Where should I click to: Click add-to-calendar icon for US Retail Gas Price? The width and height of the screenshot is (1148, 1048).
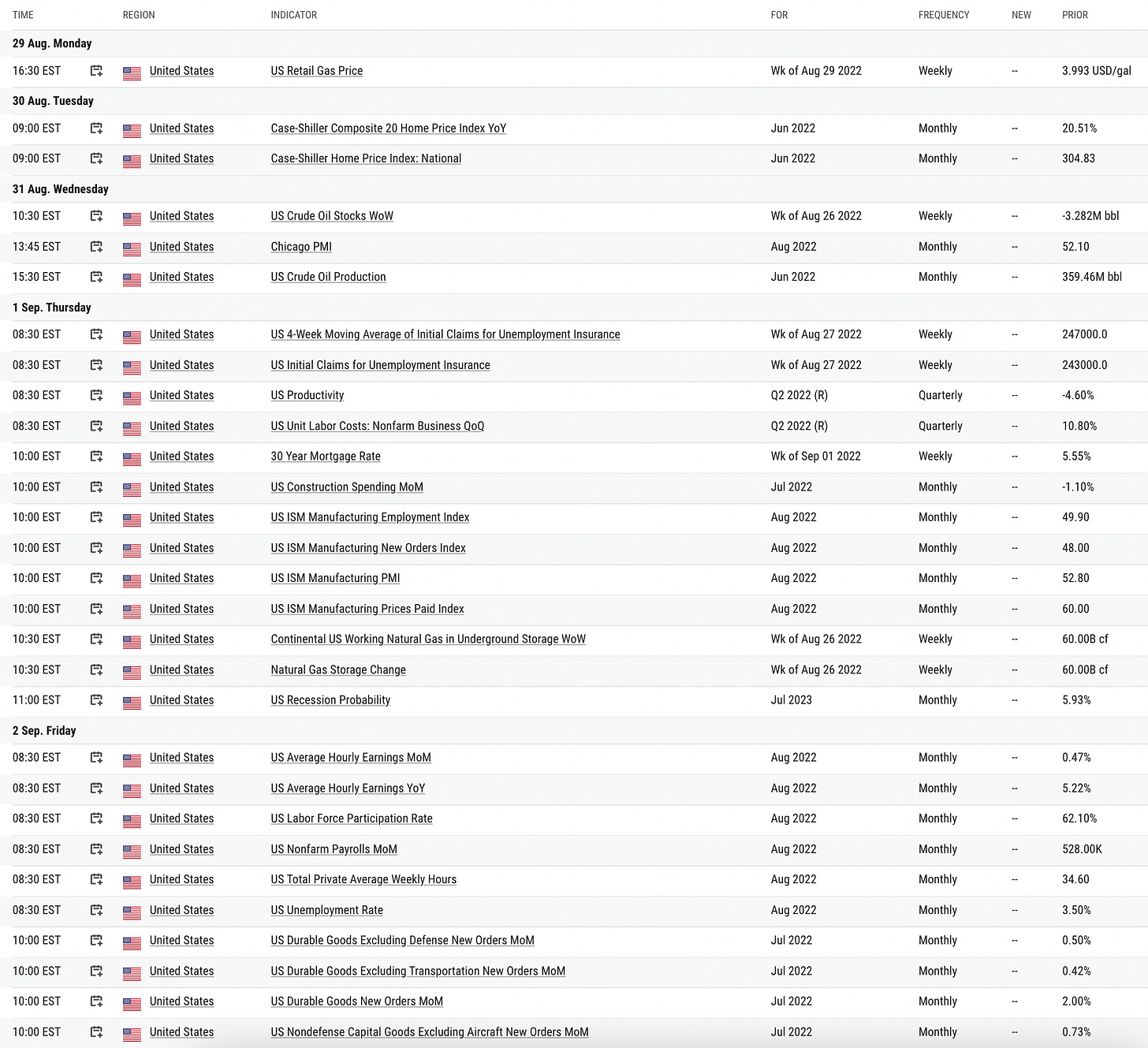pyautogui.click(x=96, y=71)
